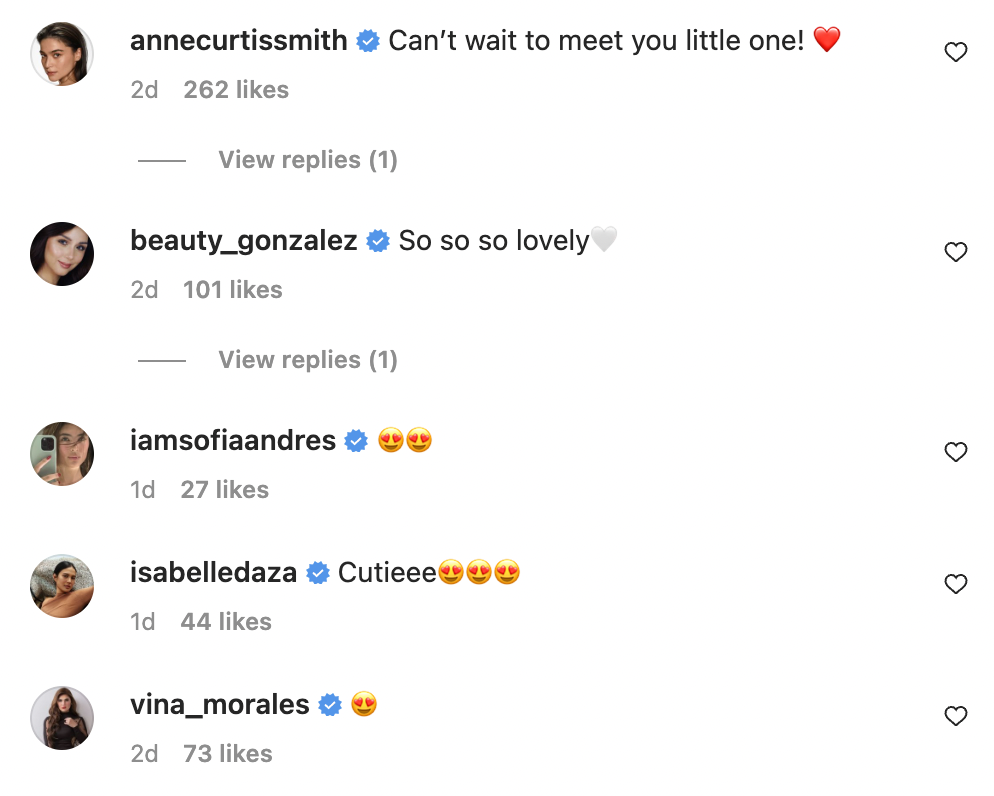Expand replies under annecurtissmith's comment

point(307,159)
